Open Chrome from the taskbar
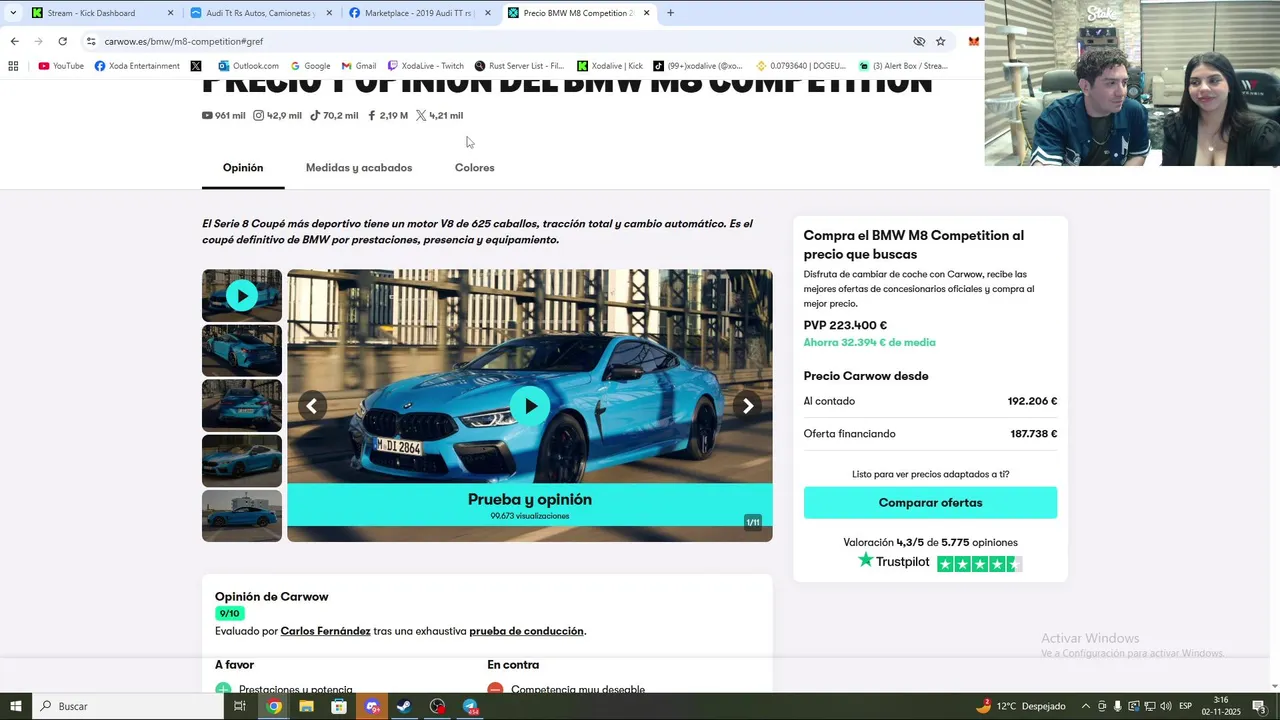The height and width of the screenshot is (720, 1280). (x=274, y=706)
